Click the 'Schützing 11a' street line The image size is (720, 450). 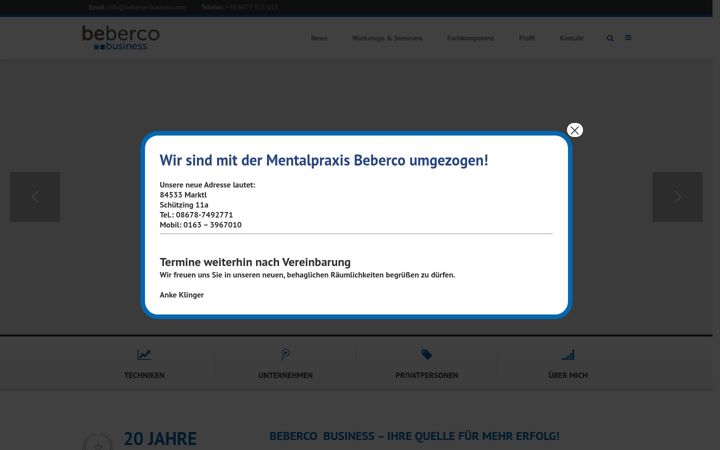pyautogui.click(x=184, y=205)
